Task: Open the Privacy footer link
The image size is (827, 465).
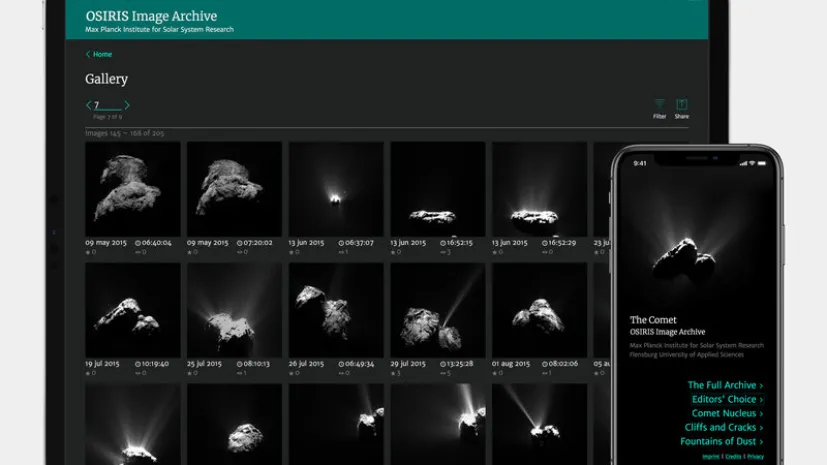Action: pos(755,457)
